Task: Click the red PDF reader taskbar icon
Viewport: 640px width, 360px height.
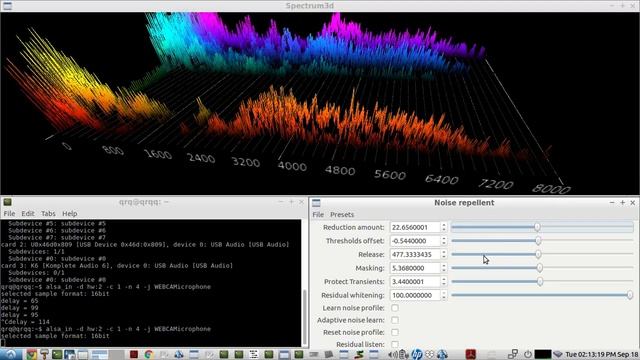Action: (471, 354)
